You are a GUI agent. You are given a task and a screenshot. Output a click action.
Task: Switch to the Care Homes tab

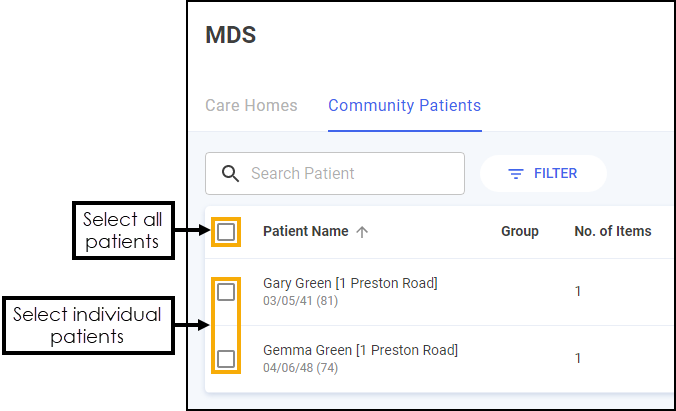click(x=251, y=105)
